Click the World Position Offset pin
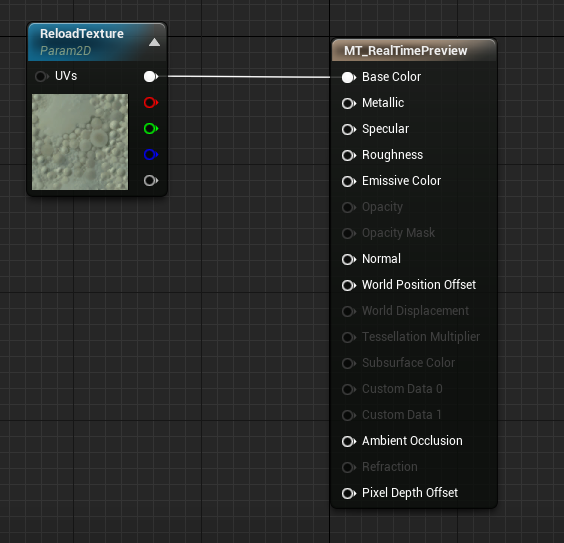This screenshot has width=564, height=543. click(x=349, y=285)
